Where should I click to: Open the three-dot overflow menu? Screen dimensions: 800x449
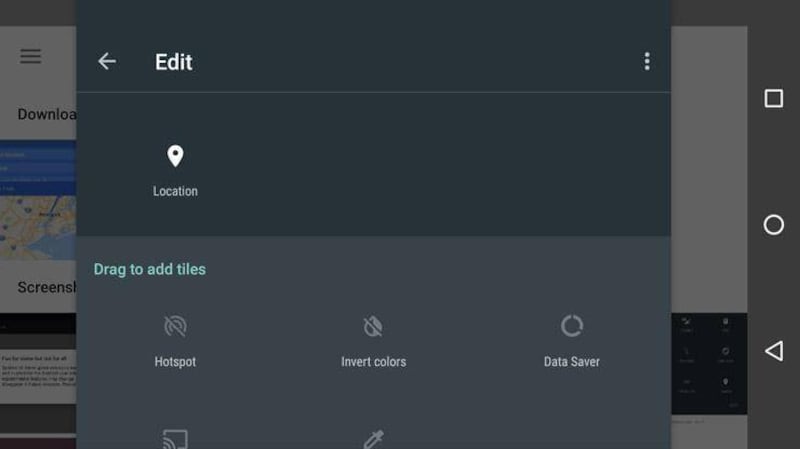point(647,62)
